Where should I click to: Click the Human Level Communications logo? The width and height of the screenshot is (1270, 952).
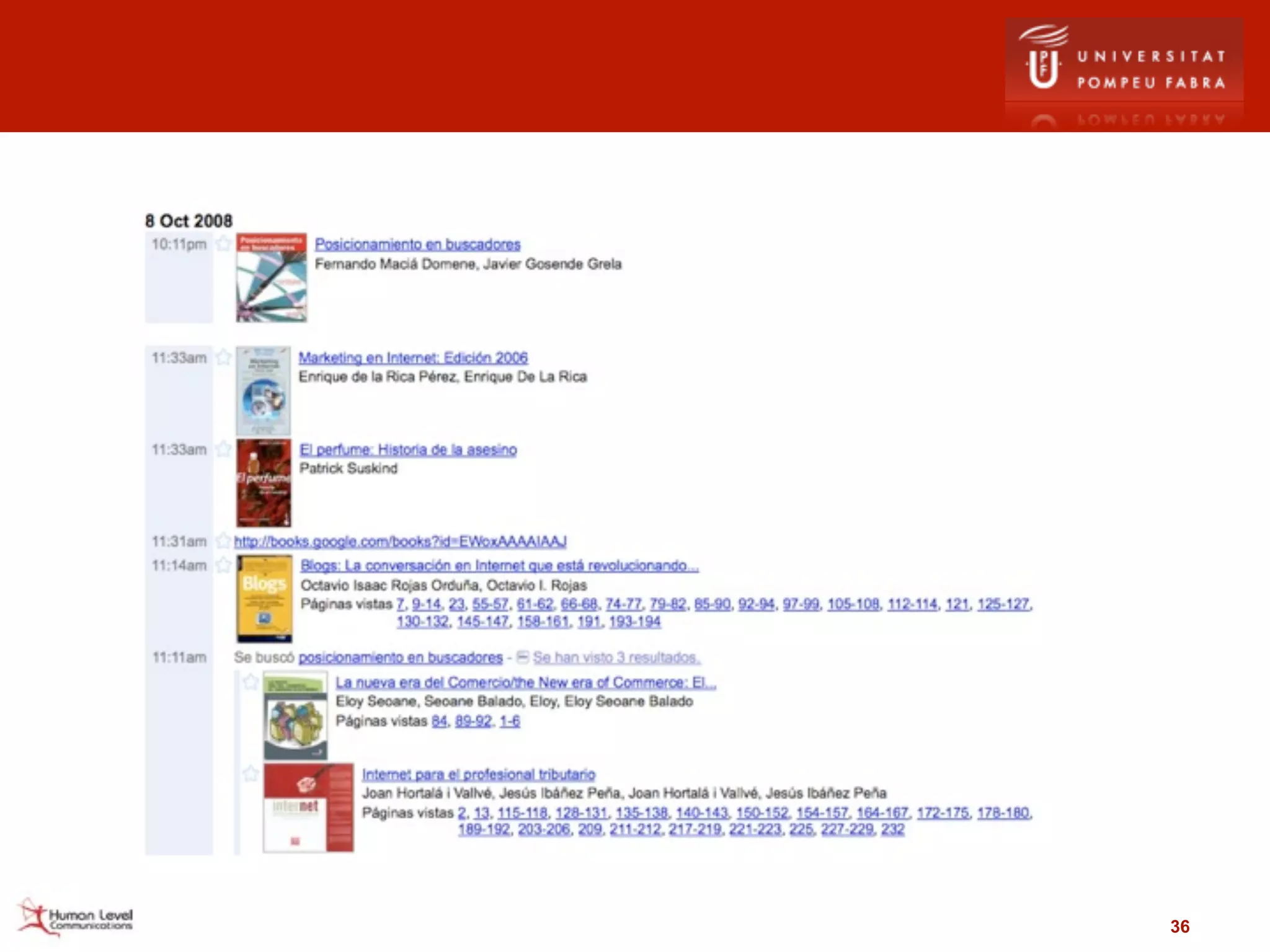click(x=76, y=917)
